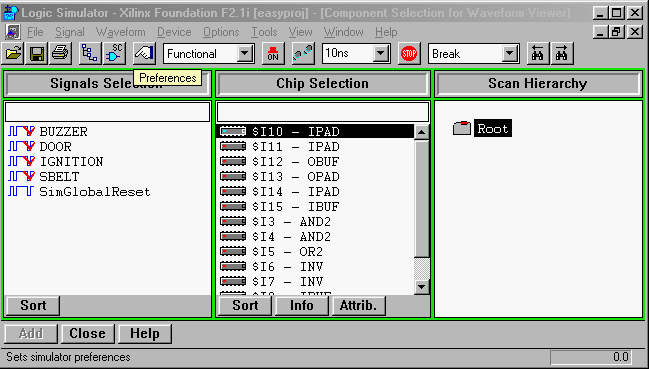Expand the Functional simulation mode dropdown

click(x=245, y=53)
